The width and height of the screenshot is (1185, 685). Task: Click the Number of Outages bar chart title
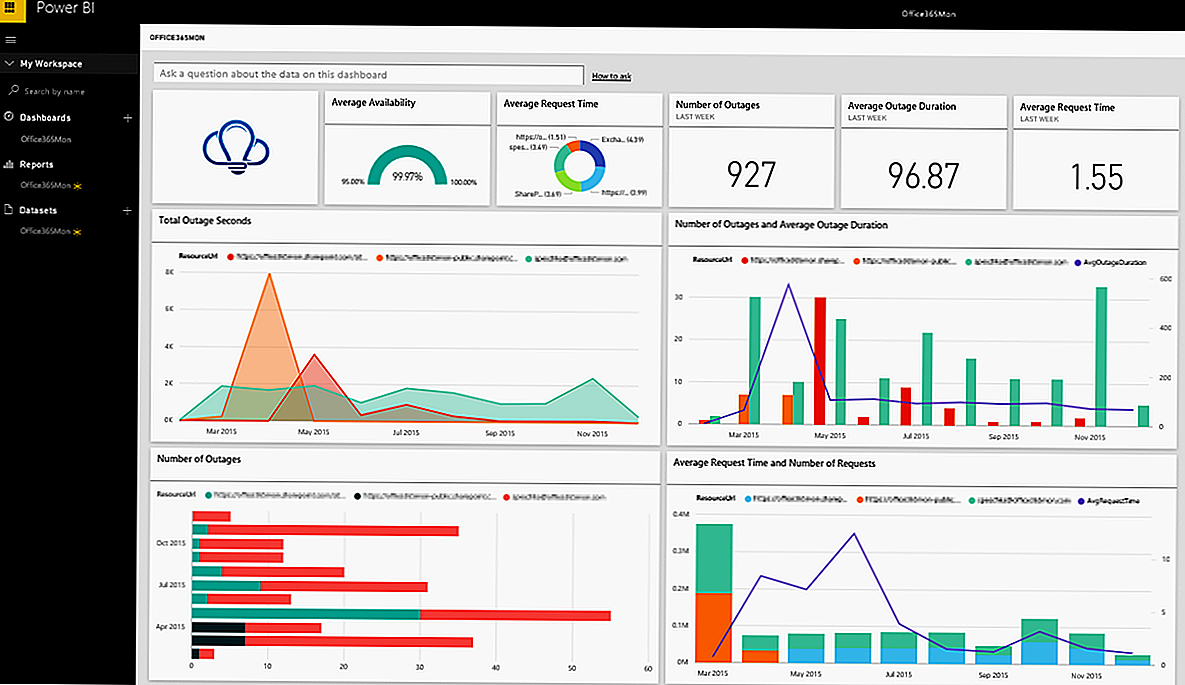pos(199,459)
